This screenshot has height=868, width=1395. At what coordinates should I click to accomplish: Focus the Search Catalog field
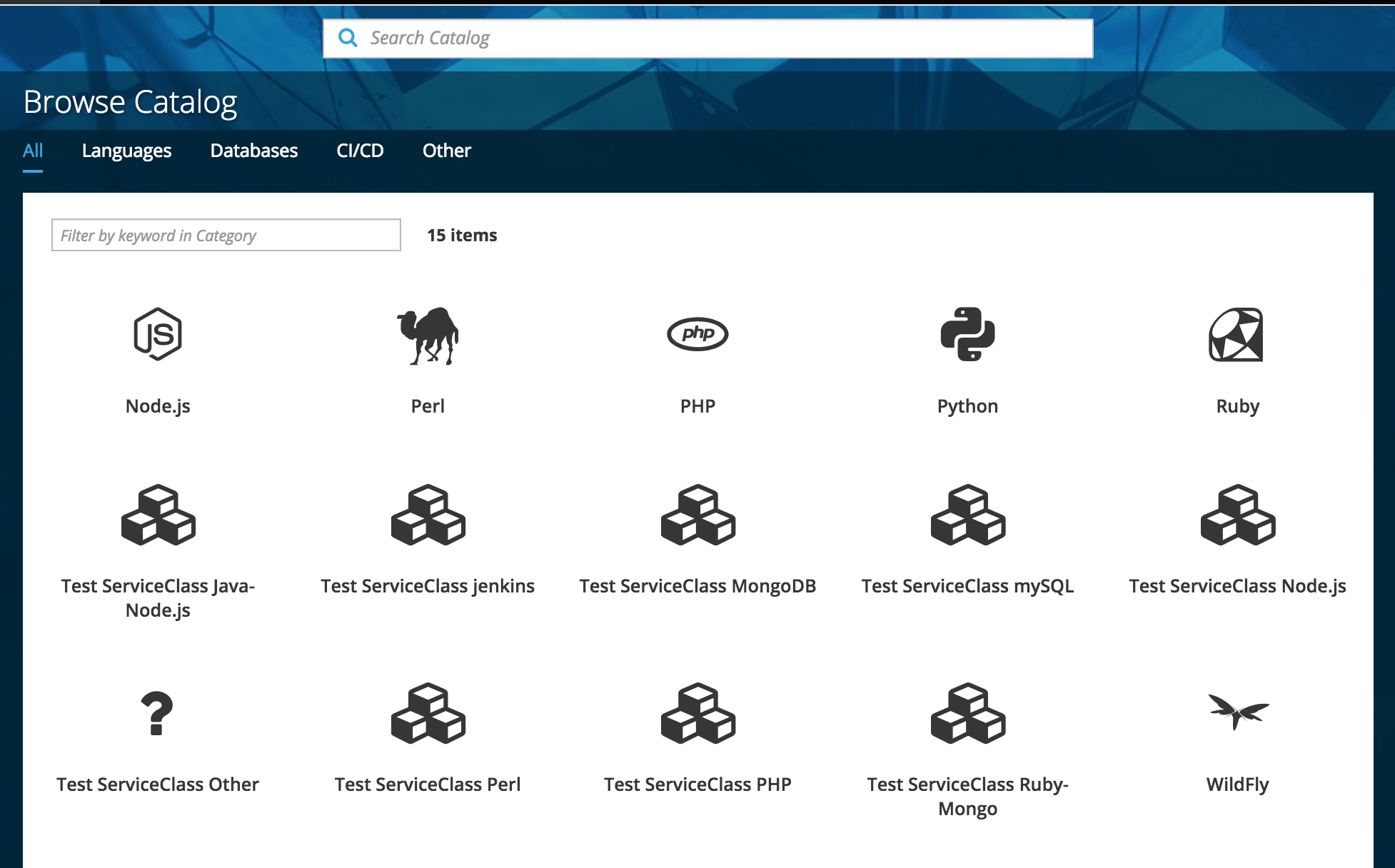point(707,39)
